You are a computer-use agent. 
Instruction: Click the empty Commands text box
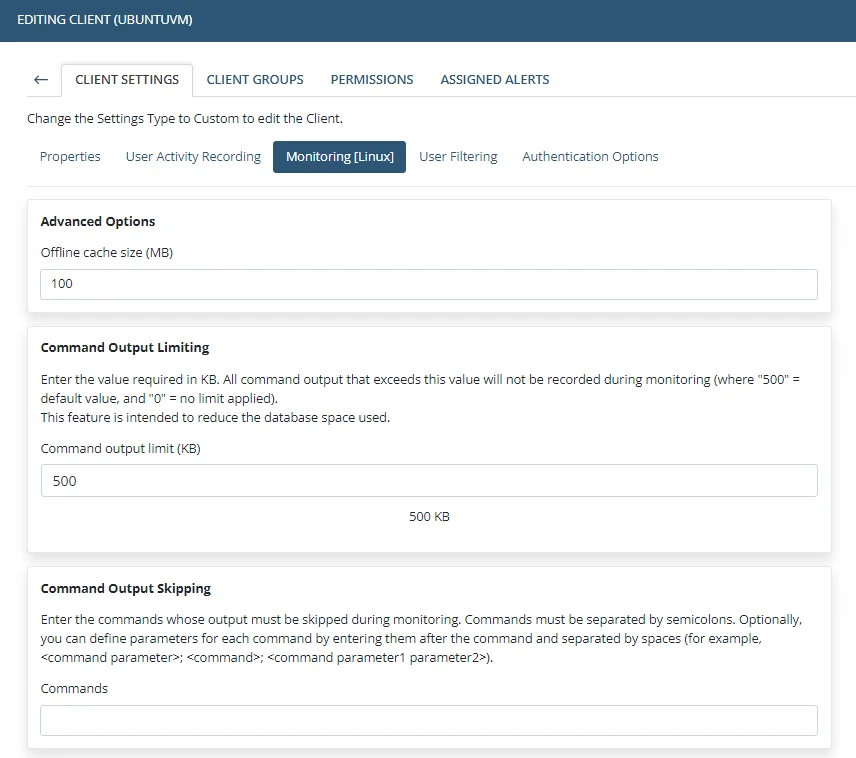[429, 721]
